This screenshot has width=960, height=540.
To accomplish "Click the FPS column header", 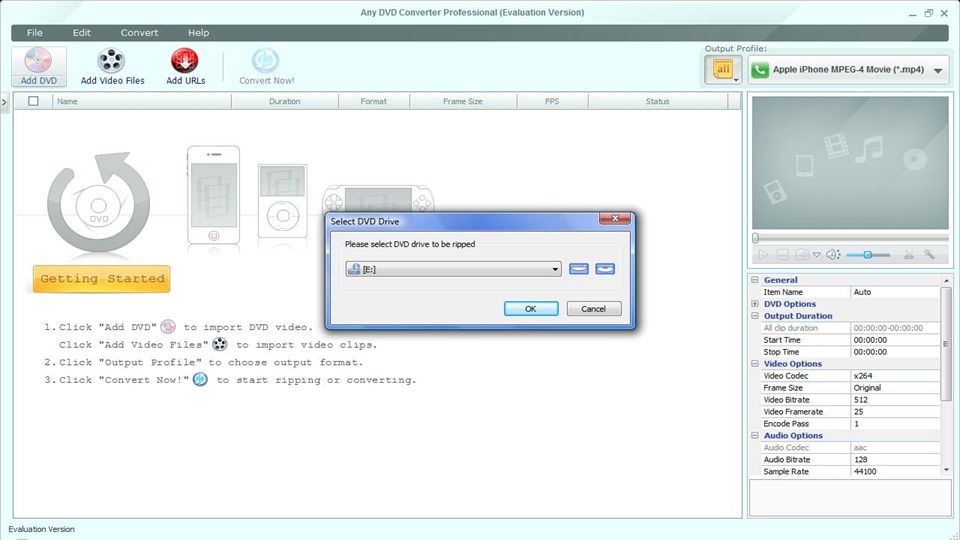I will (x=552, y=101).
